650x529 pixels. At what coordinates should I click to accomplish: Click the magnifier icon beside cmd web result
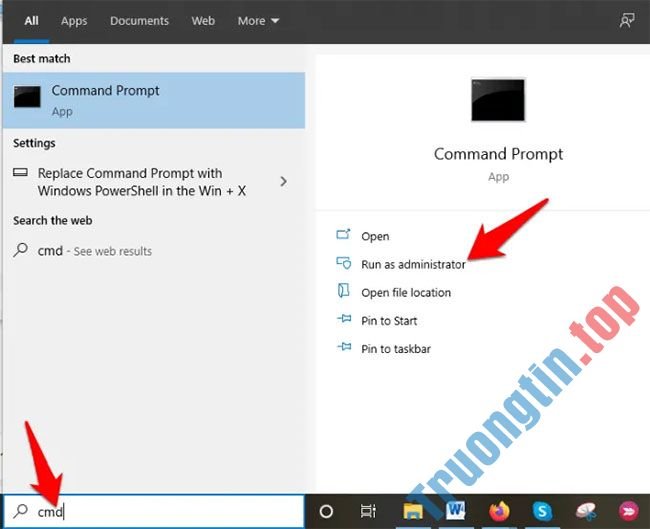20,250
